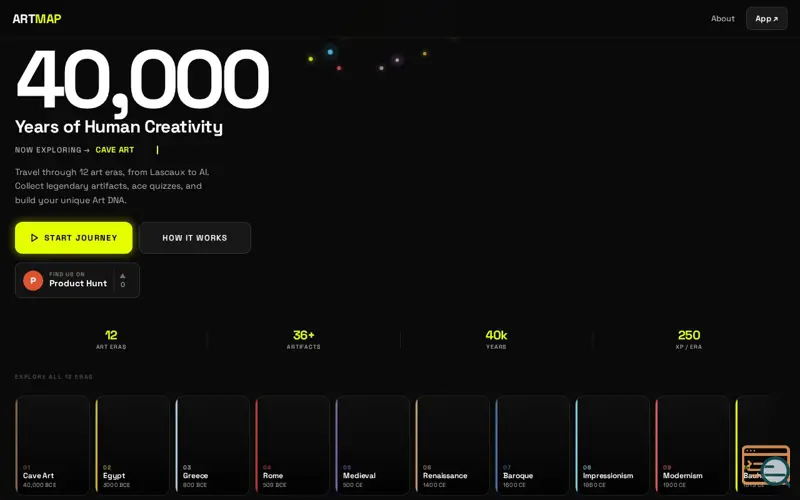Click the '36+ Artifacts' stat
This screenshot has width=800, height=500.
pos(304,339)
